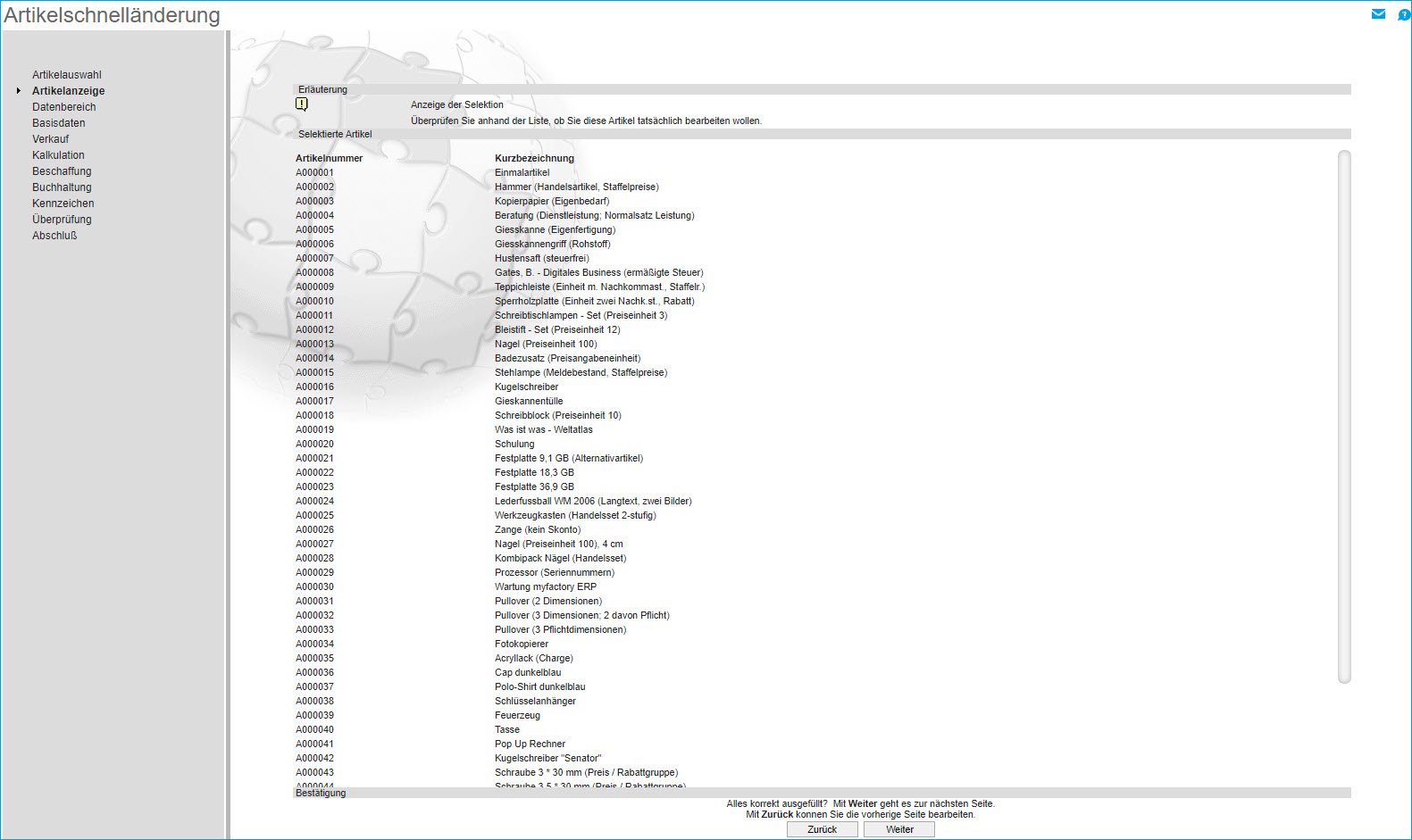Click the Zurück button

(823, 829)
